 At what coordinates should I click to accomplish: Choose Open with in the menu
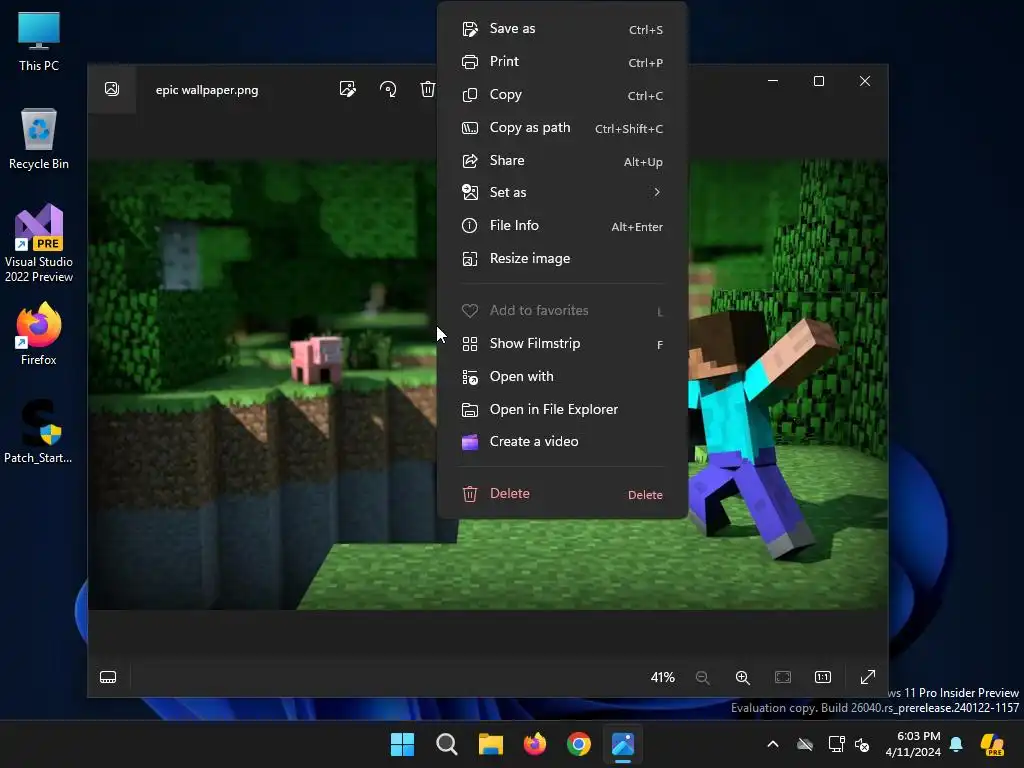coord(562,377)
